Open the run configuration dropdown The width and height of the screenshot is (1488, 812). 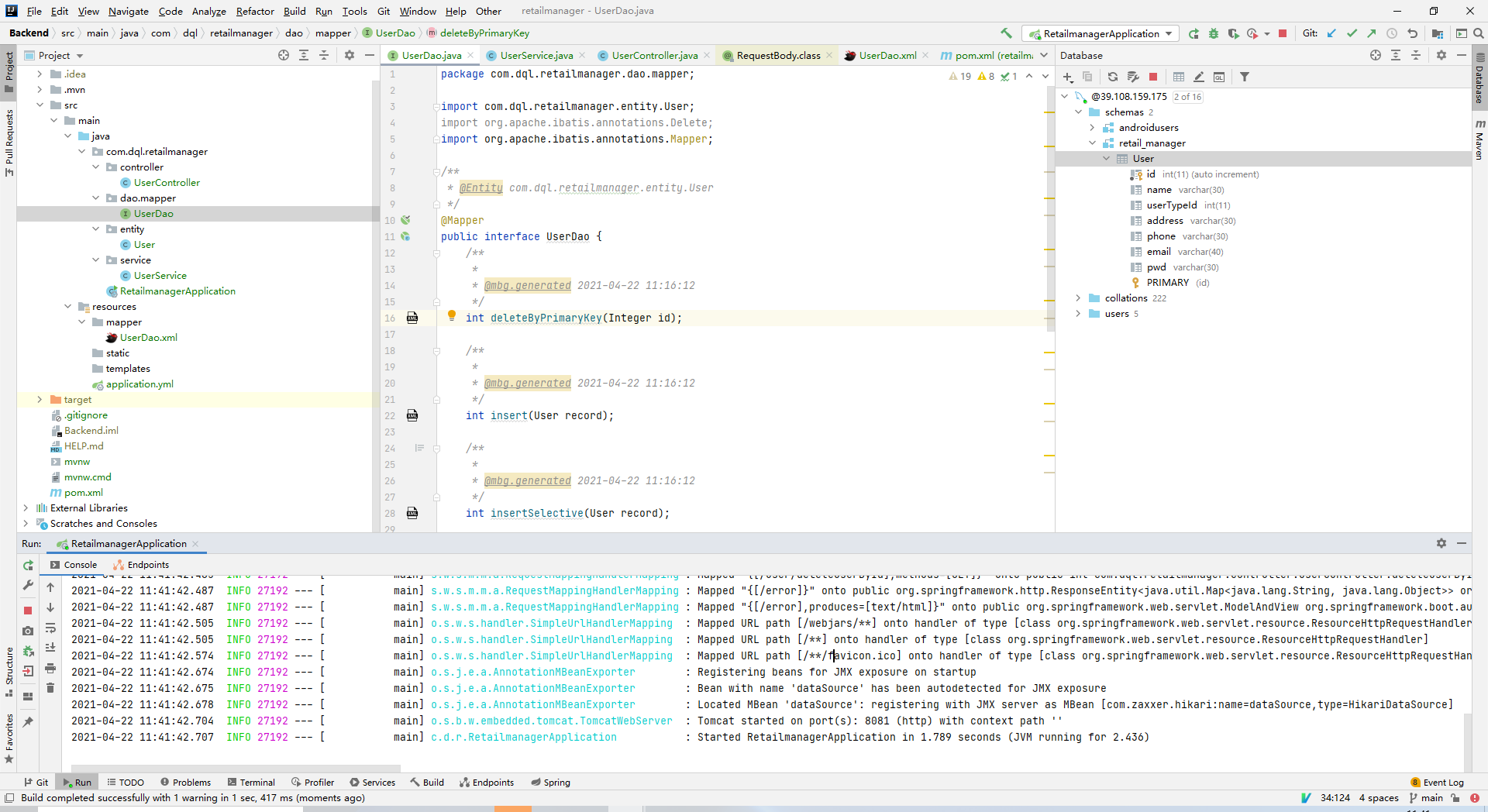coord(1100,33)
